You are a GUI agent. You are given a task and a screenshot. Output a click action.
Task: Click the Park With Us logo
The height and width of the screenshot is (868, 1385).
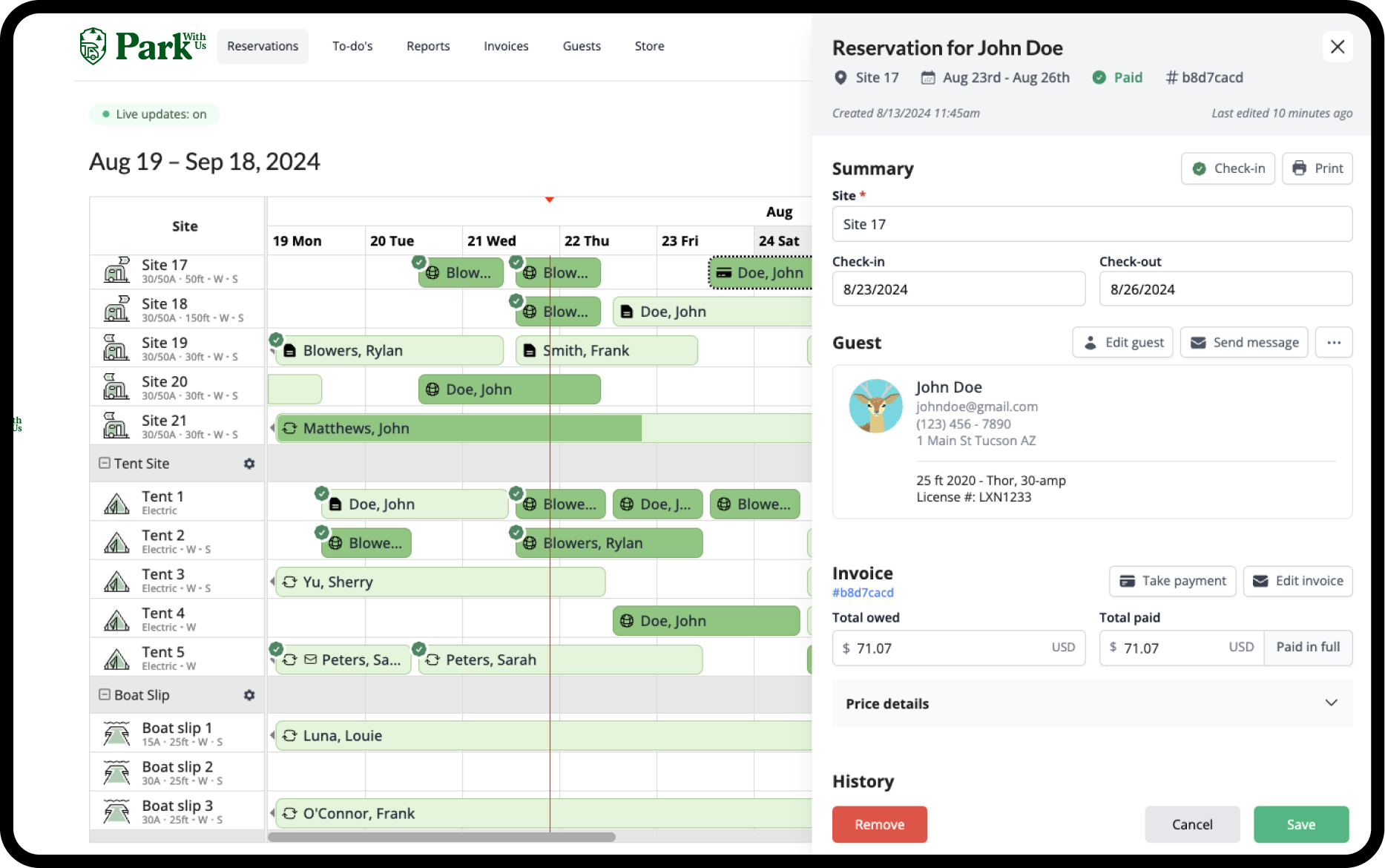coord(142,46)
